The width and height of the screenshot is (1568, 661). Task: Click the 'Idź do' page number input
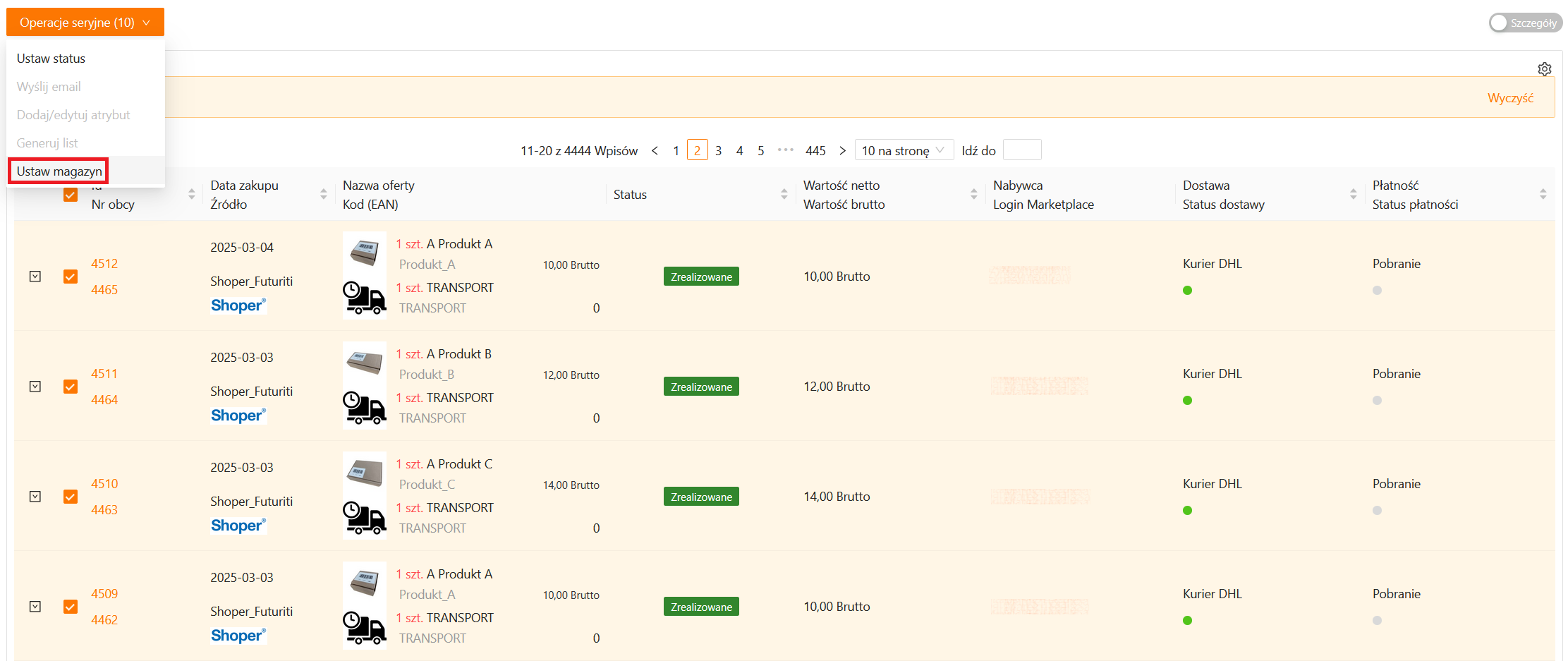pos(1021,151)
